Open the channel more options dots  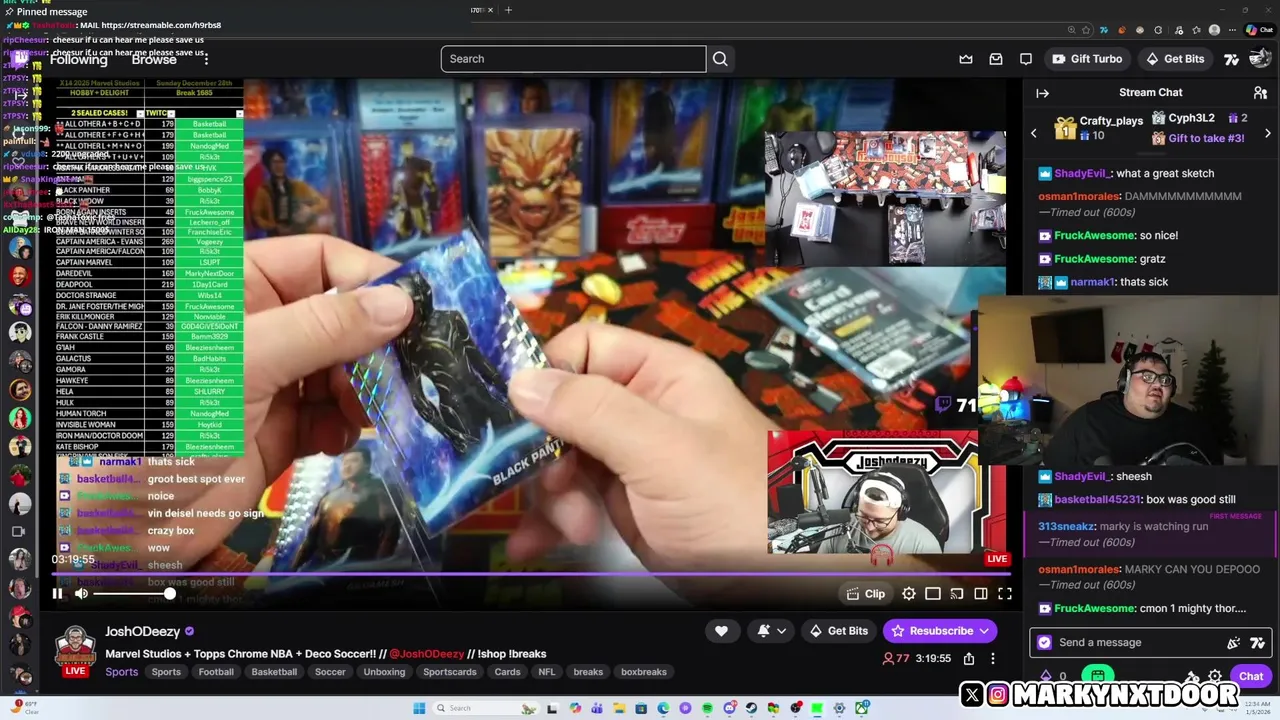[992, 659]
